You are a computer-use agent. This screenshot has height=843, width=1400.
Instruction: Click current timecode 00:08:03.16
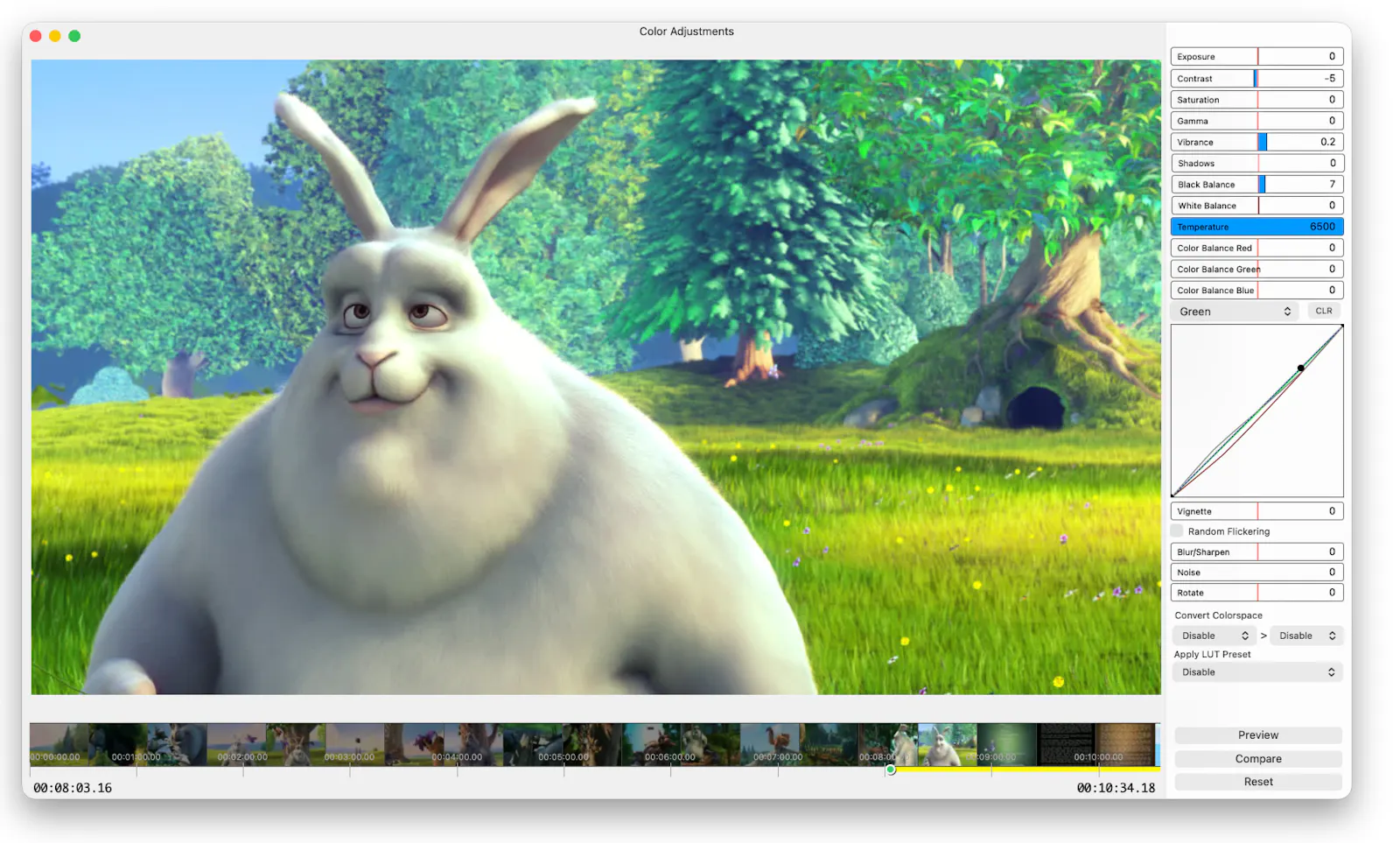(x=73, y=788)
